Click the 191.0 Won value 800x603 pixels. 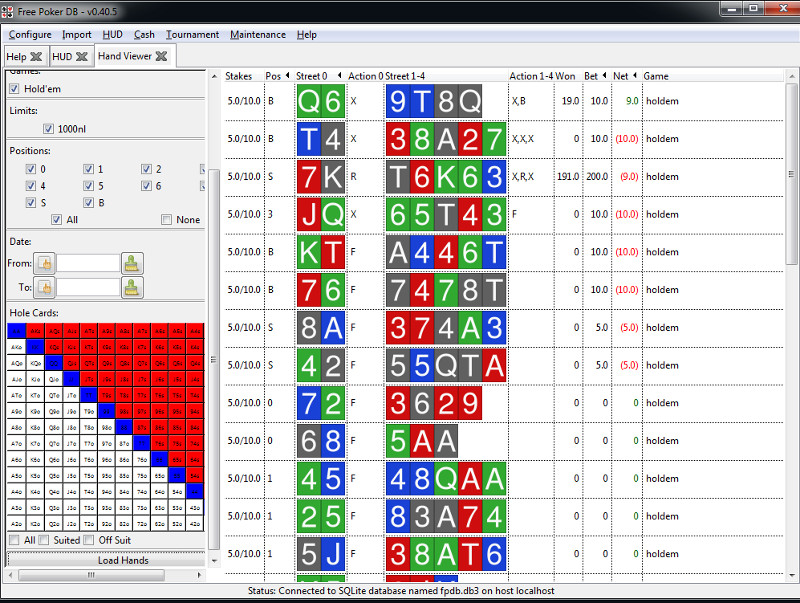click(x=567, y=177)
